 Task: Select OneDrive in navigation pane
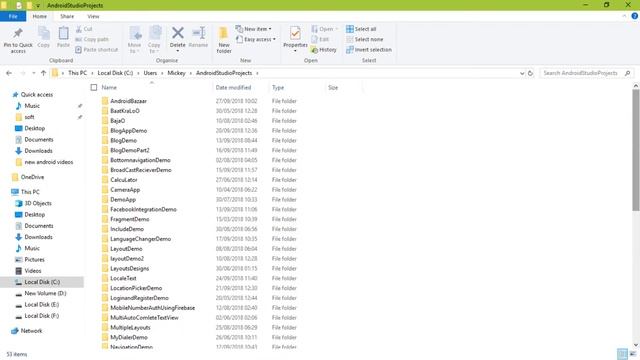tap(32, 177)
